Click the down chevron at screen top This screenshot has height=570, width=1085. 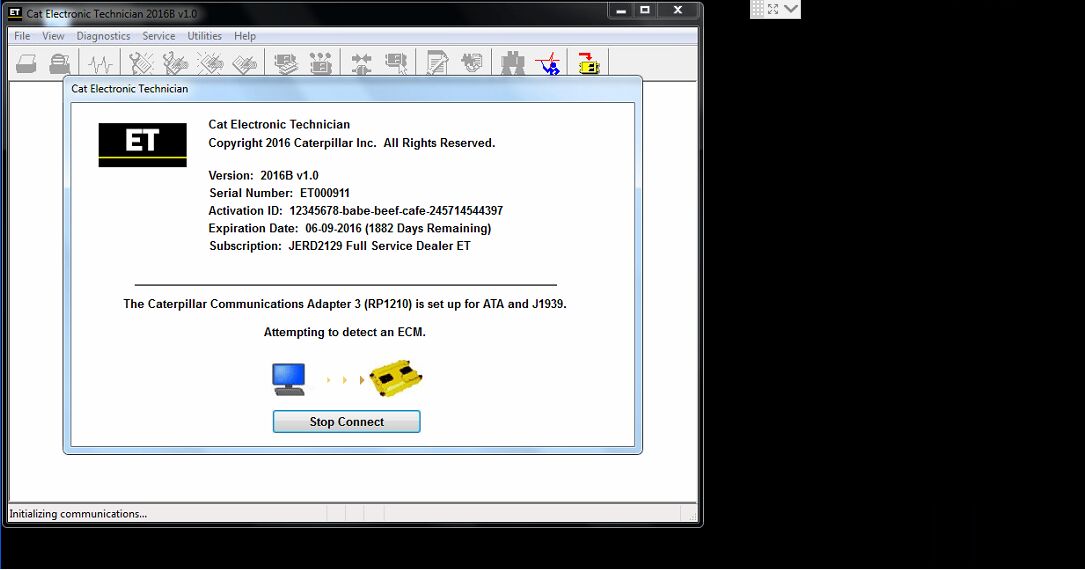(791, 9)
